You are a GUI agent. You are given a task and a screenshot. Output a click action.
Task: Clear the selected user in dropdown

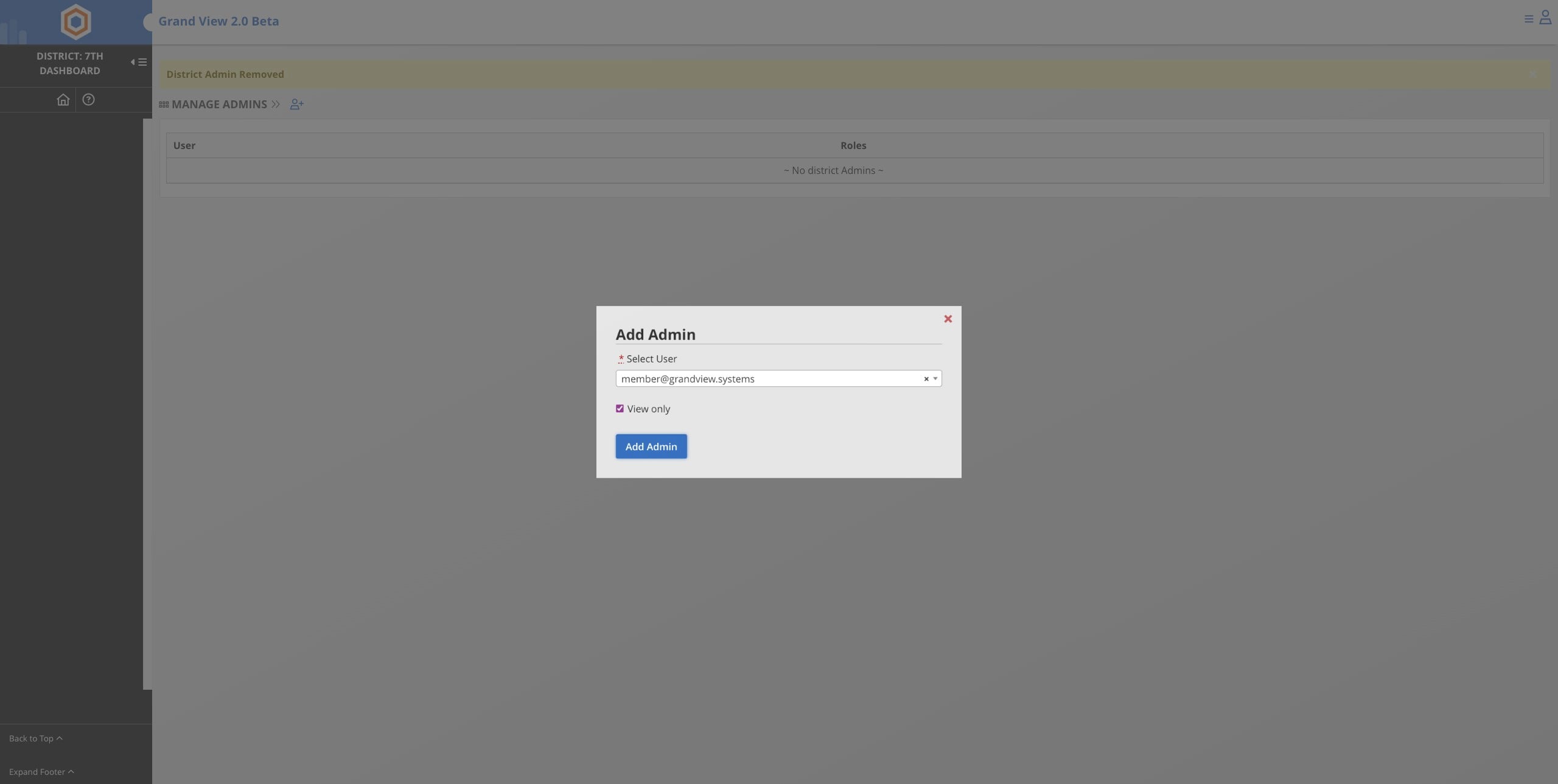click(926, 379)
